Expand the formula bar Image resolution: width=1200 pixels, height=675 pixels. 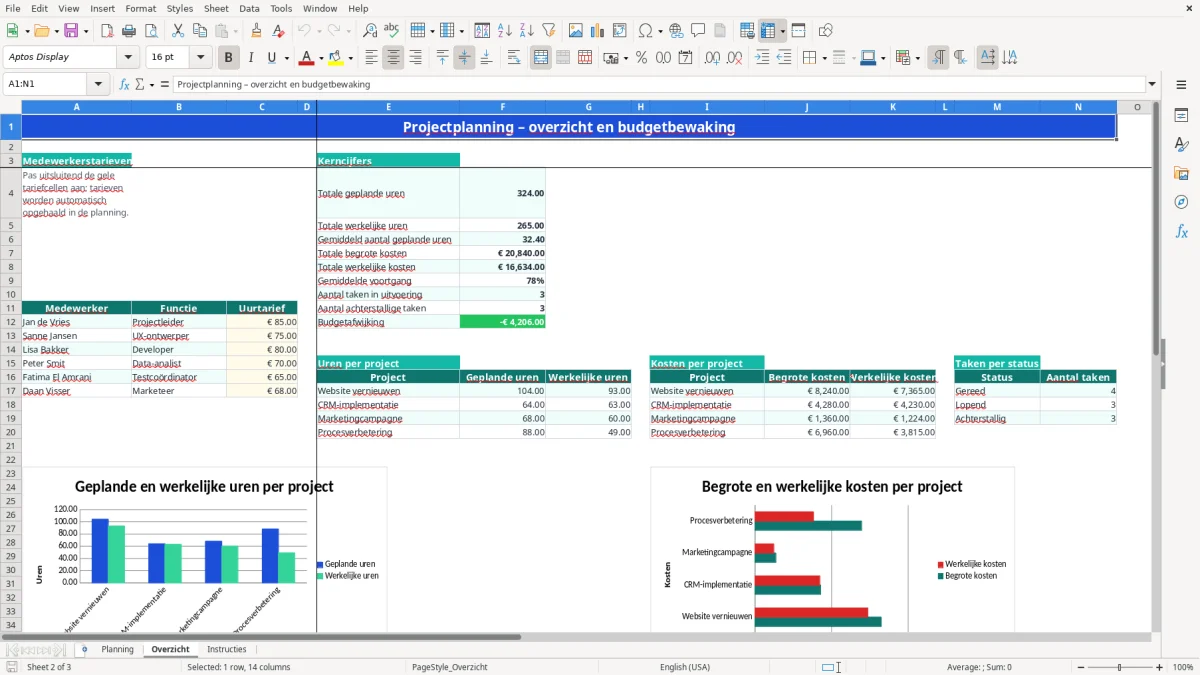(x=1153, y=84)
